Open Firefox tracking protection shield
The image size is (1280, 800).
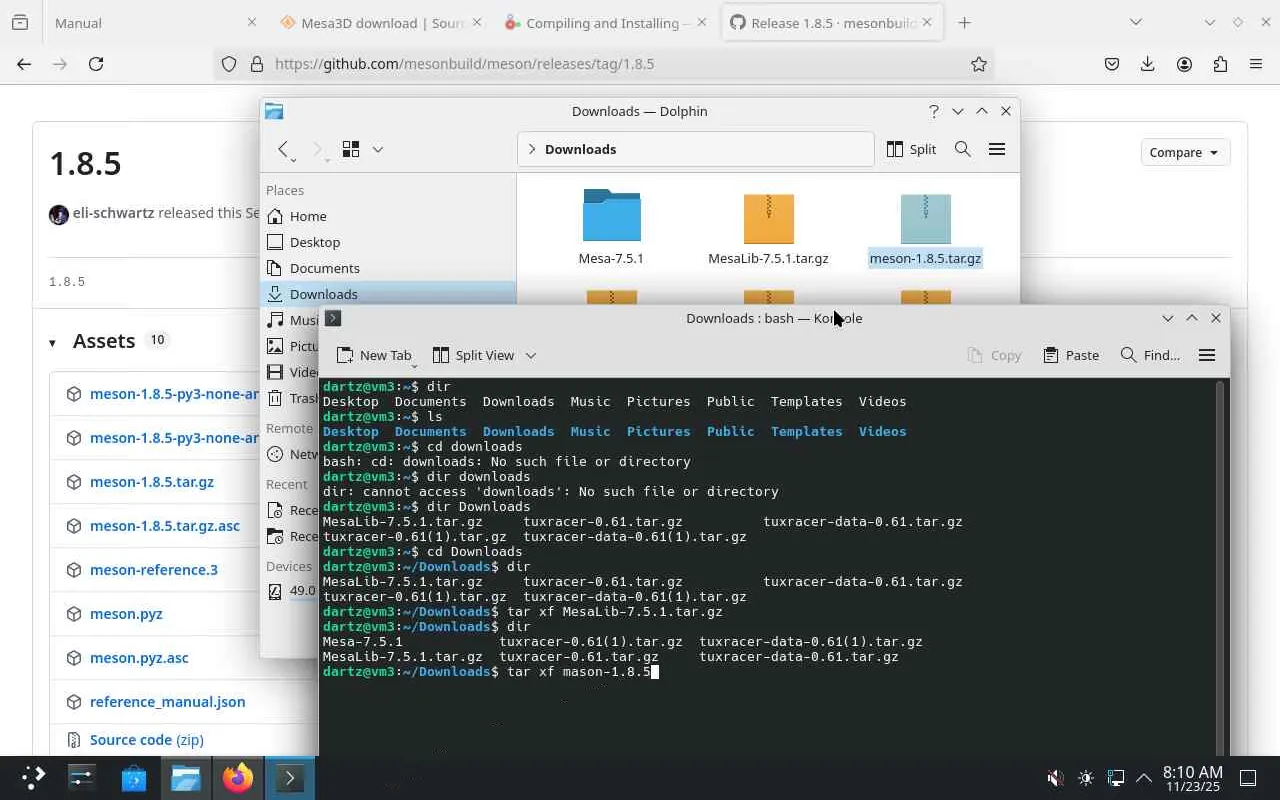[229, 64]
